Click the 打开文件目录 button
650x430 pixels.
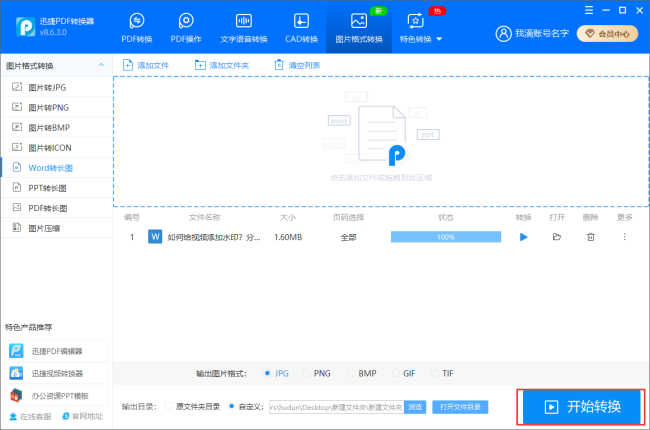[x=460, y=407]
